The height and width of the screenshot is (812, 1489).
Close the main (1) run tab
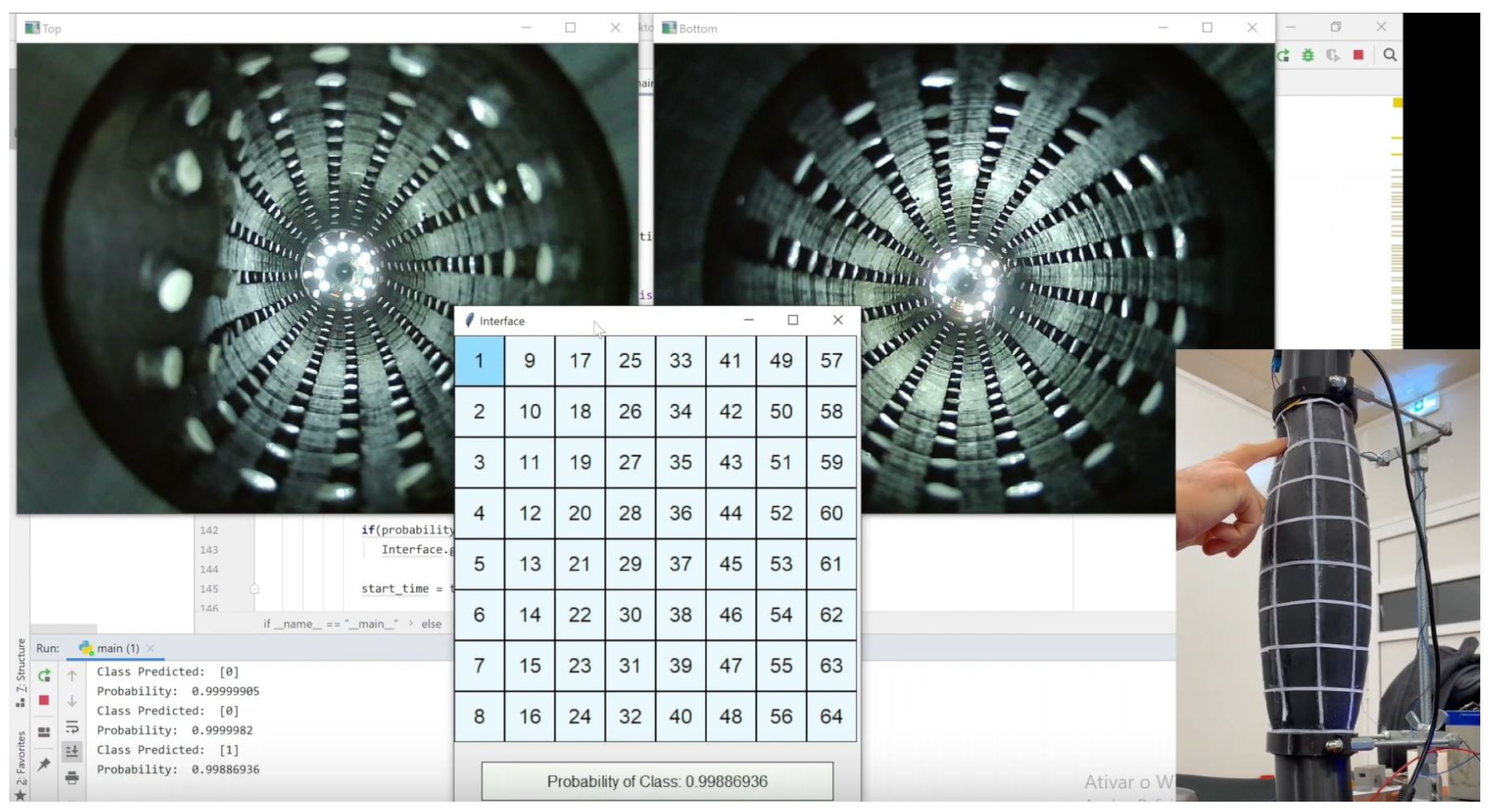(x=150, y=648)
